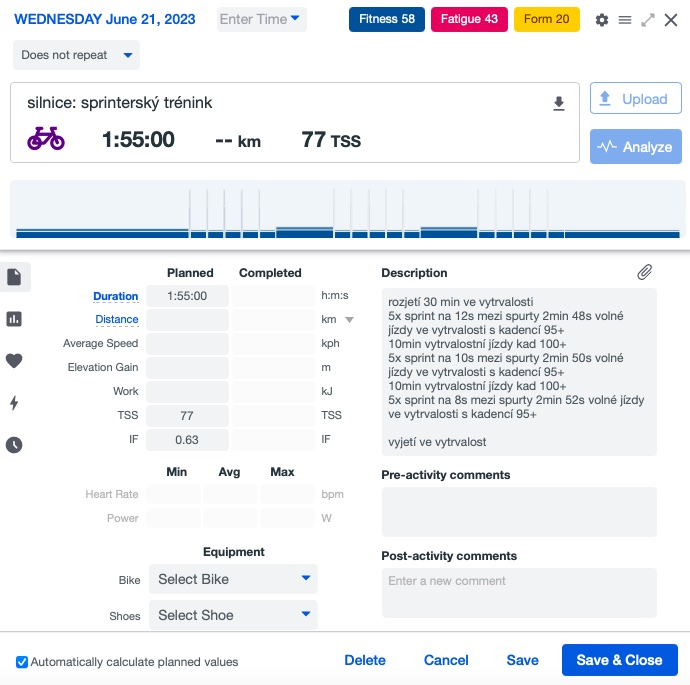Click the WEDNESDAY June 21, 2023 date

(105, 19)
